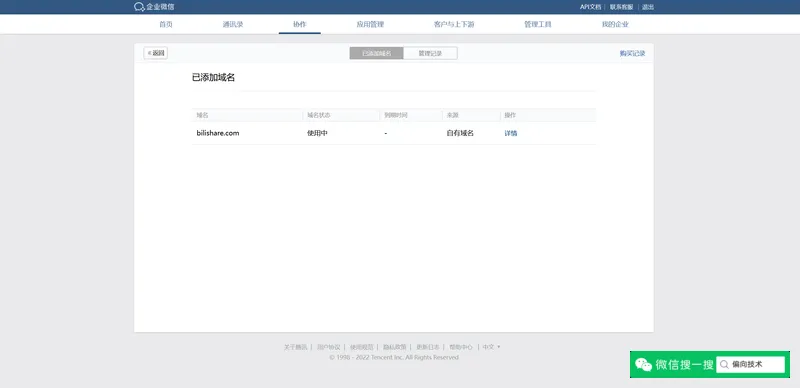Viewport: 800px width, 388px height.
Task: Select the 协作 navigation tab
Action: tap(299, 24)
